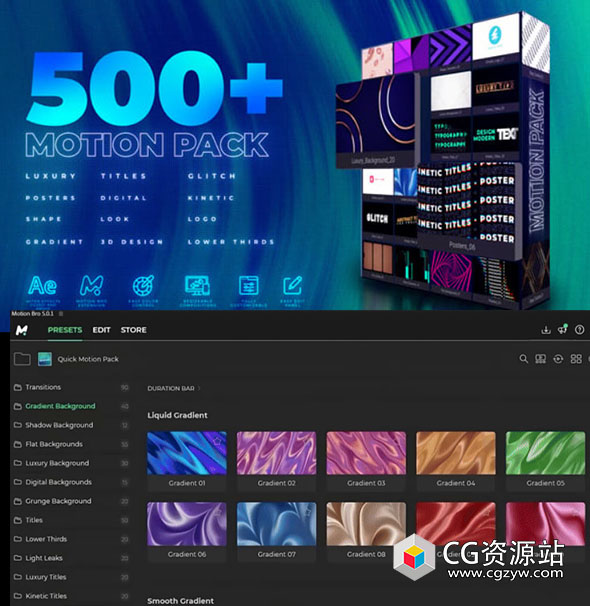Viewport: 590px width, 606px height.
Task: Toggle the auto-play preview icon
Action: (558, 359)
